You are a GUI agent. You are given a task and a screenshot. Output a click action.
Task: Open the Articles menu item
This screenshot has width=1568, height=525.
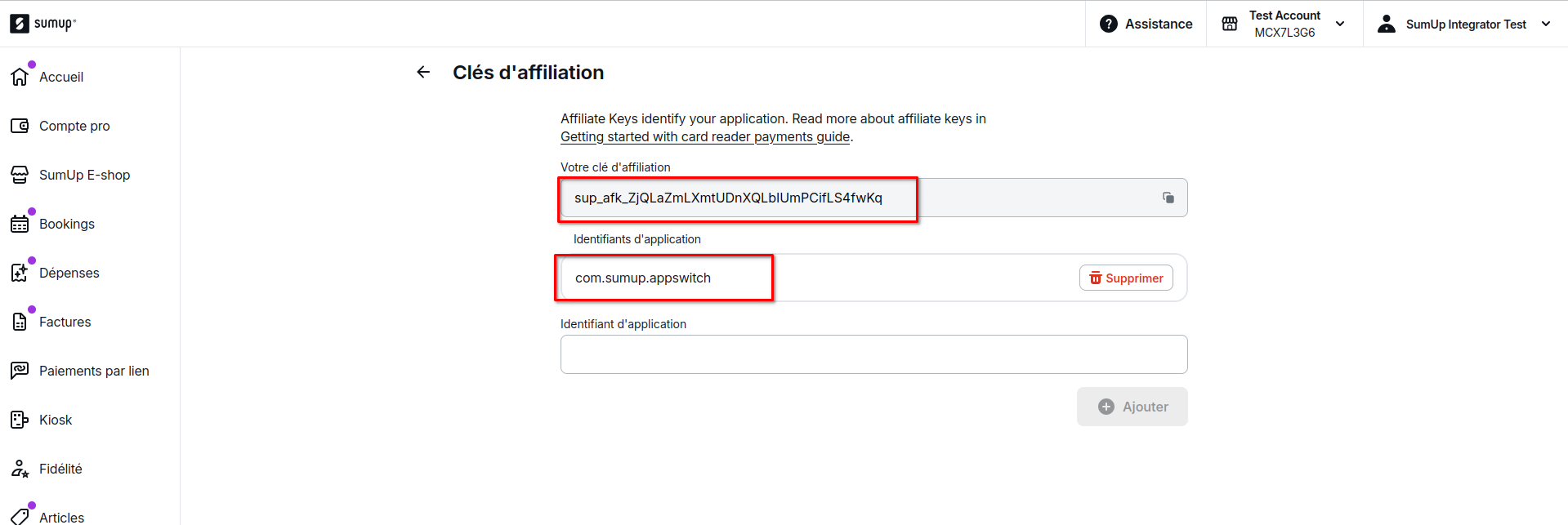pyautogui.click(x=61, y=517)
